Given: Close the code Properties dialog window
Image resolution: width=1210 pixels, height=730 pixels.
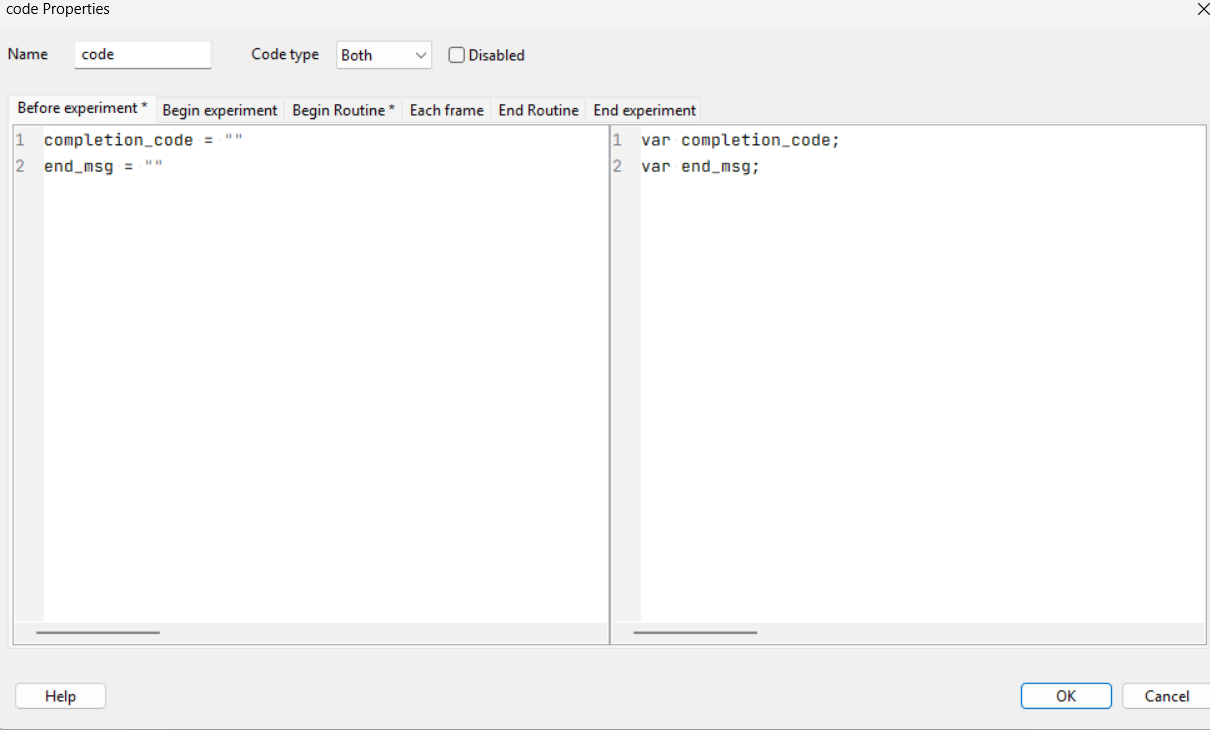Looking at the screenshot, I should point(1201,9).
